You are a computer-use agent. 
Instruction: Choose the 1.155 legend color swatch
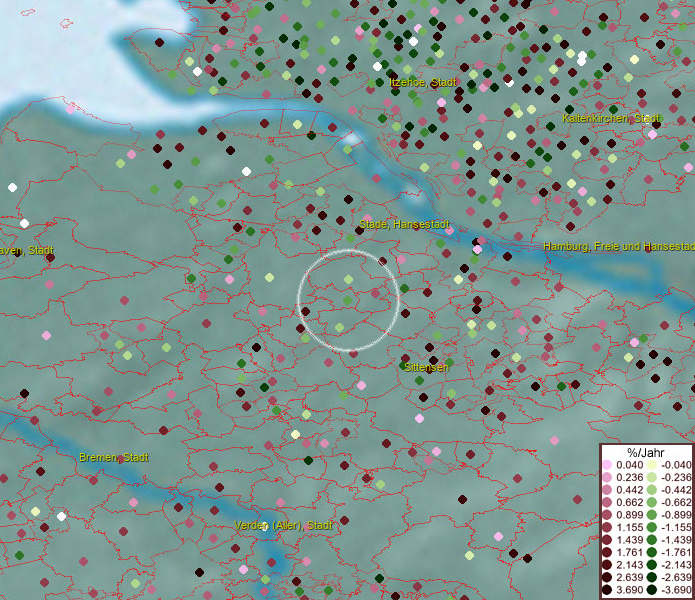click(x=607, y=527)
